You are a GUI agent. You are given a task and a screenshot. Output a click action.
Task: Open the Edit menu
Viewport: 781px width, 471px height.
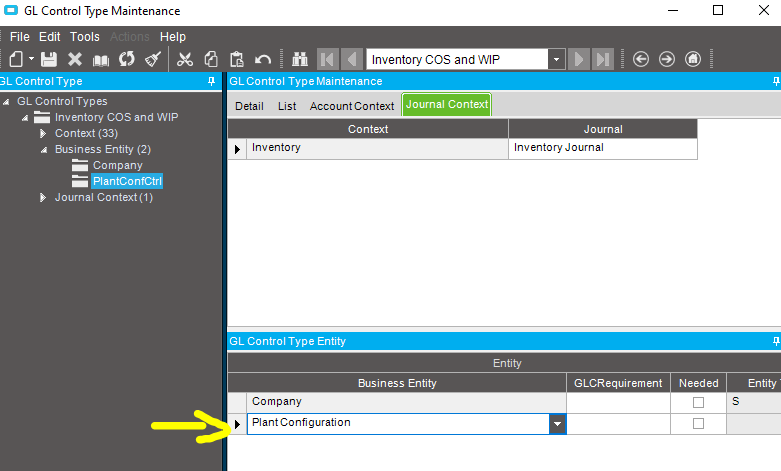pyautogui.click(x=50, y=37)
